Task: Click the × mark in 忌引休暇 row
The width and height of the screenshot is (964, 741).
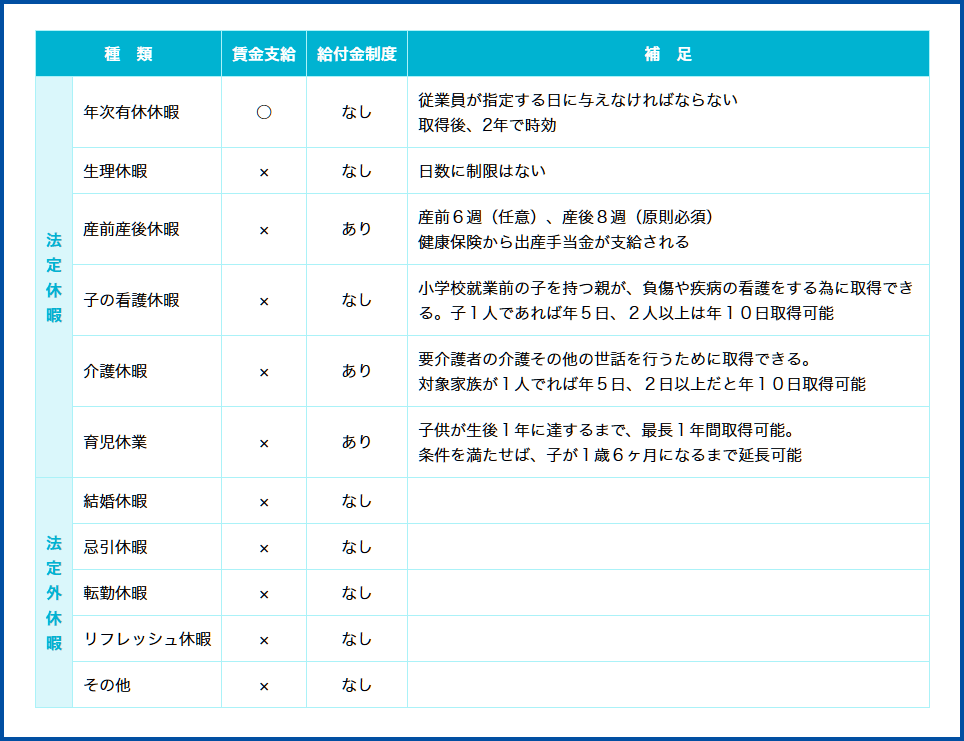Action: pyautogui.click(x=264, y=548)
